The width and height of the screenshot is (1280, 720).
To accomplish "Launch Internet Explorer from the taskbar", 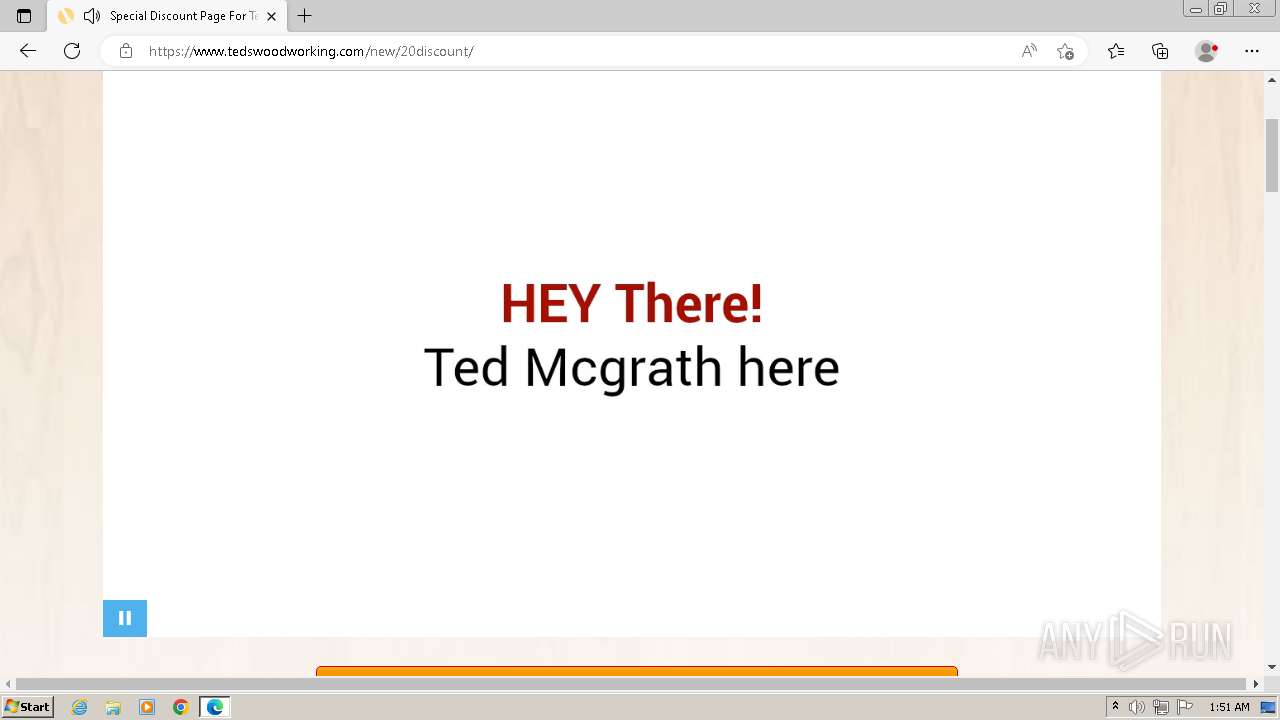I will 80,707.
